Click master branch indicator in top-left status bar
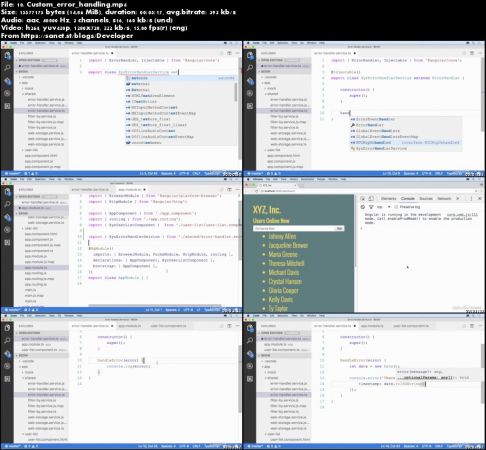Image resolution: width=486 pixels, height=450 pixels. tap(13, 174)
